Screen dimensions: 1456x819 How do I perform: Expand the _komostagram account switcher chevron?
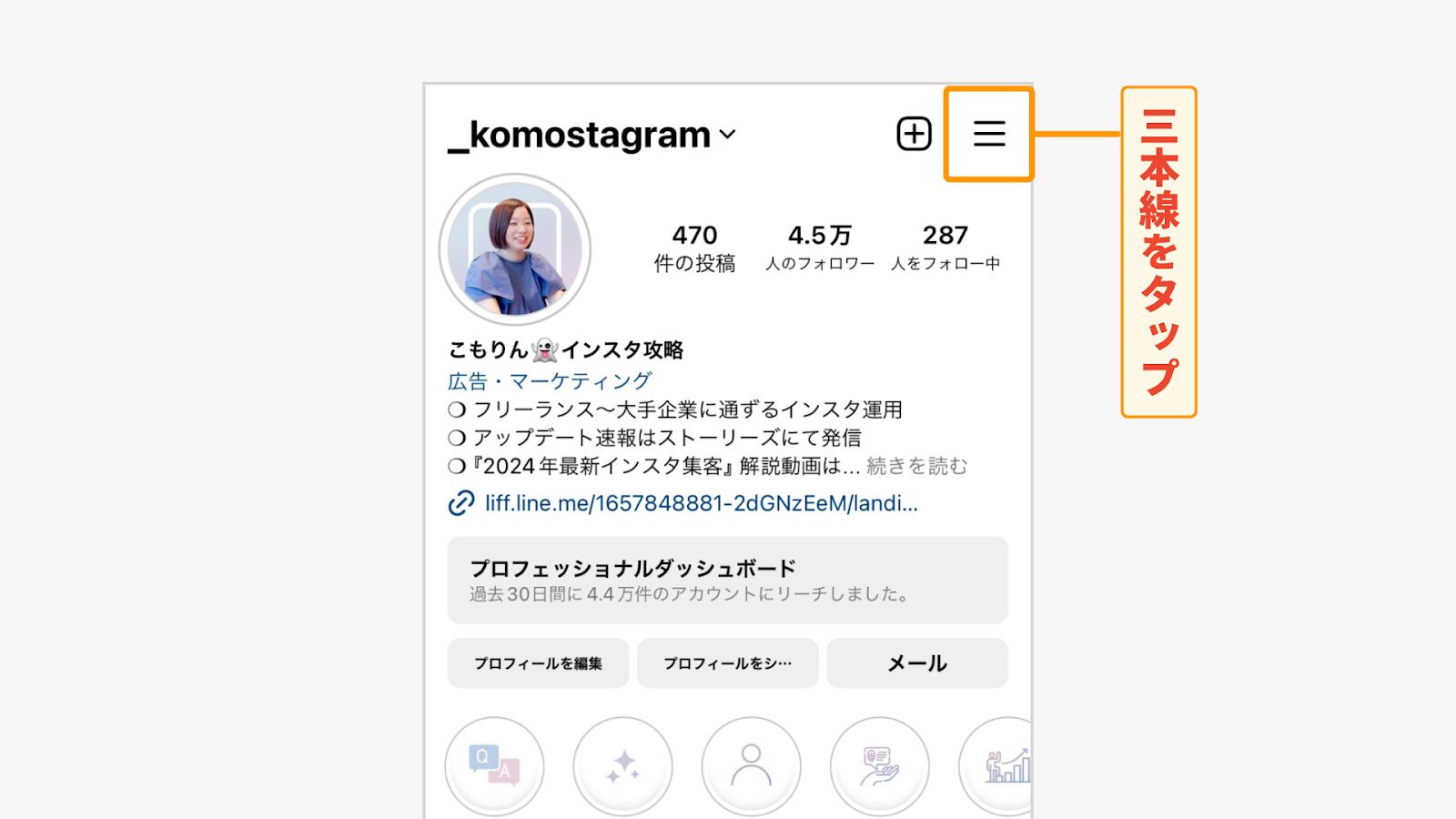pyautogui.click(x=727, y=135)
